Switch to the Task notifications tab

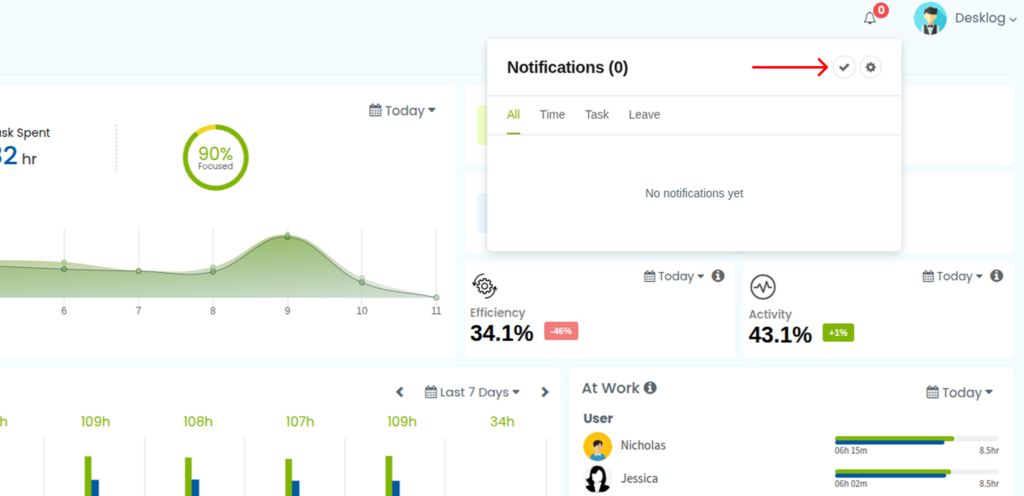(597, 115)
